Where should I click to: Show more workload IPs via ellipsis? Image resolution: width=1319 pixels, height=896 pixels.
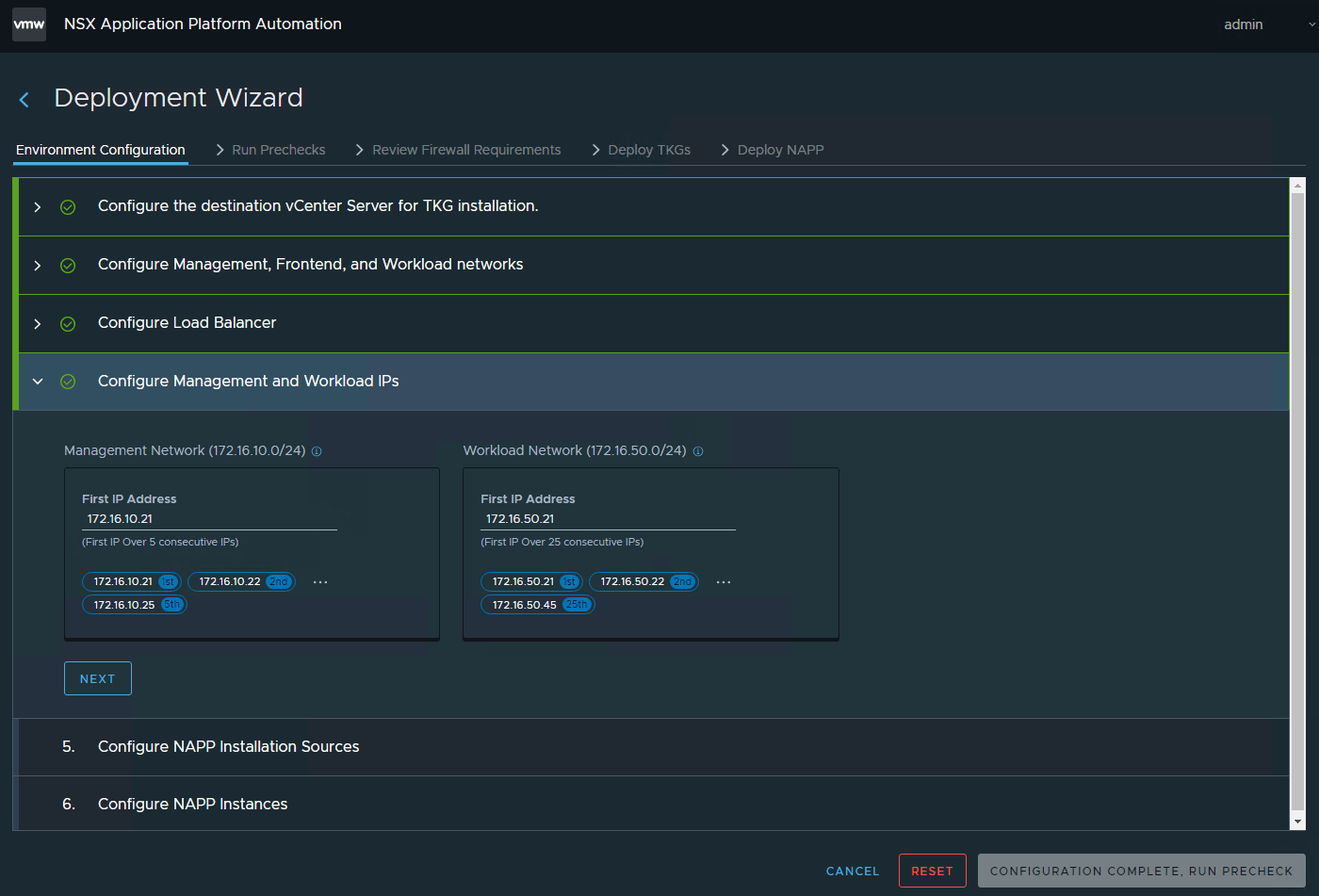724,582
